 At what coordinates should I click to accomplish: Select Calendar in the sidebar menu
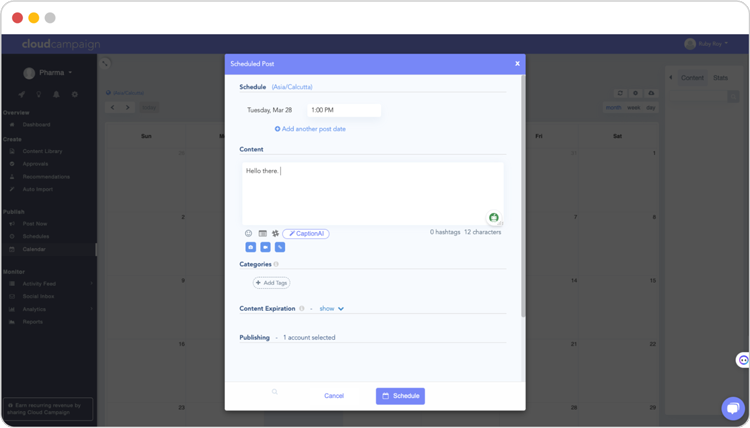(x=34, y=249)
